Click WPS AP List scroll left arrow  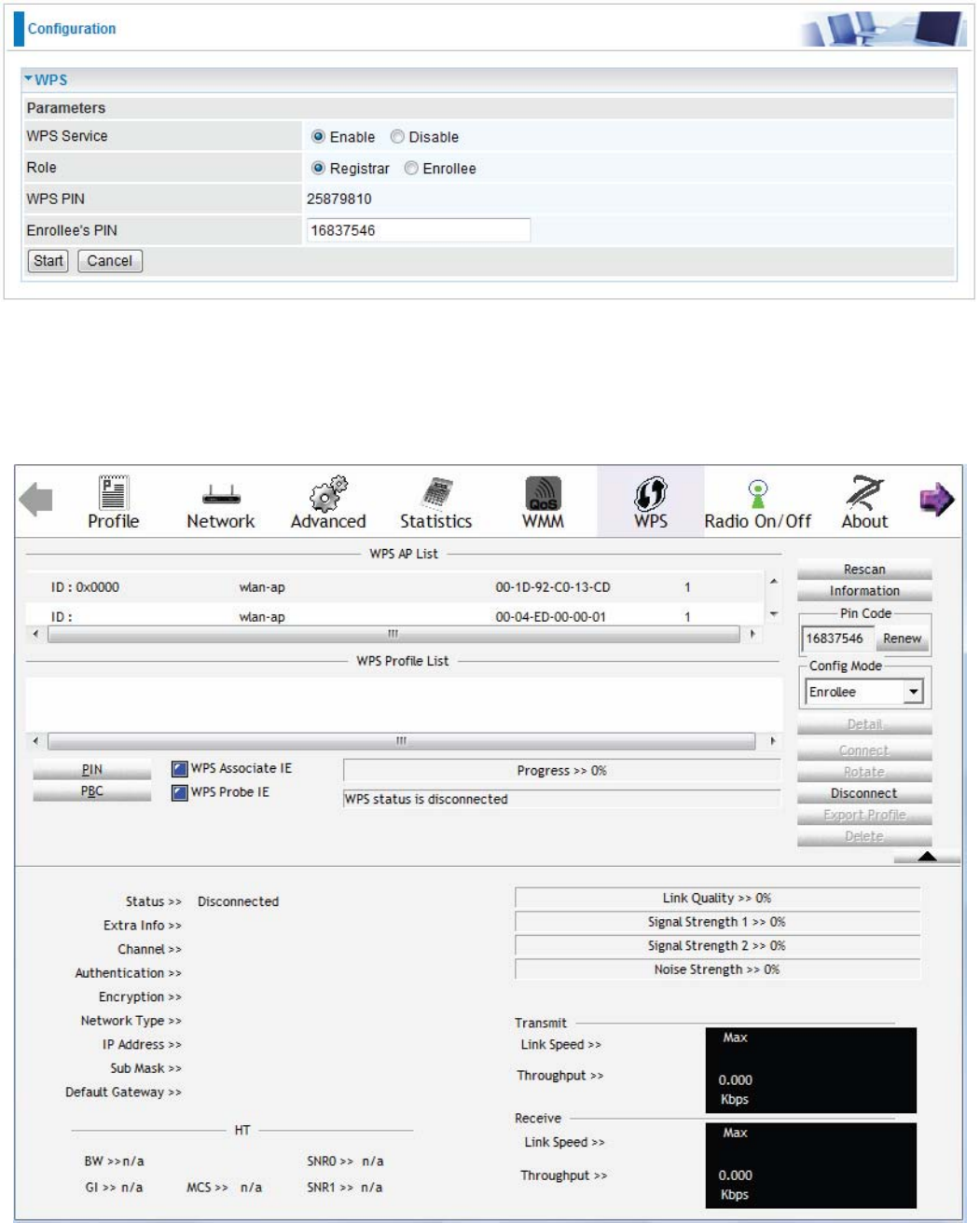[36, 634]
